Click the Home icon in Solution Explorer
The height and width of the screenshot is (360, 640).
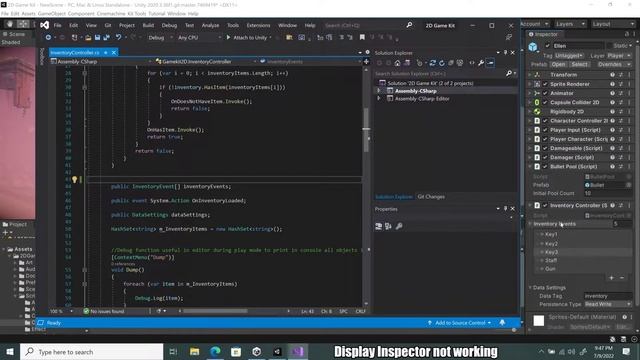coord(398,63)
